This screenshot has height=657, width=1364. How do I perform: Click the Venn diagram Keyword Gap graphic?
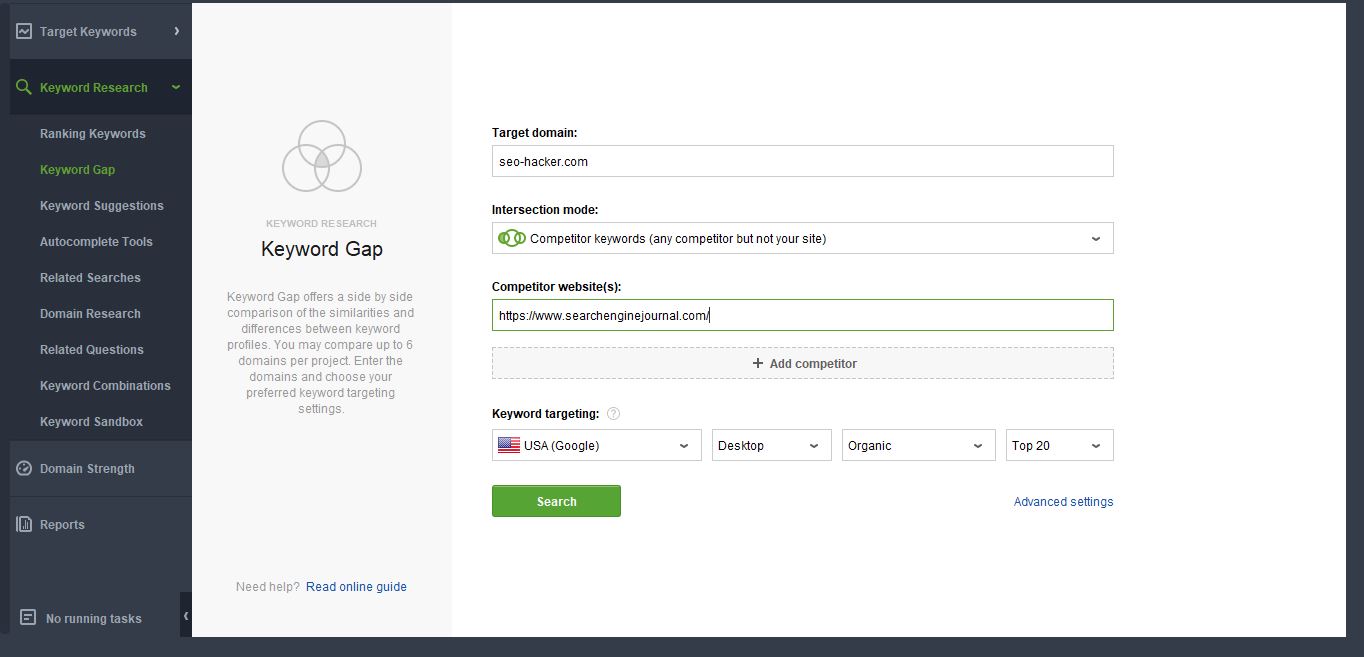(321, 156)
